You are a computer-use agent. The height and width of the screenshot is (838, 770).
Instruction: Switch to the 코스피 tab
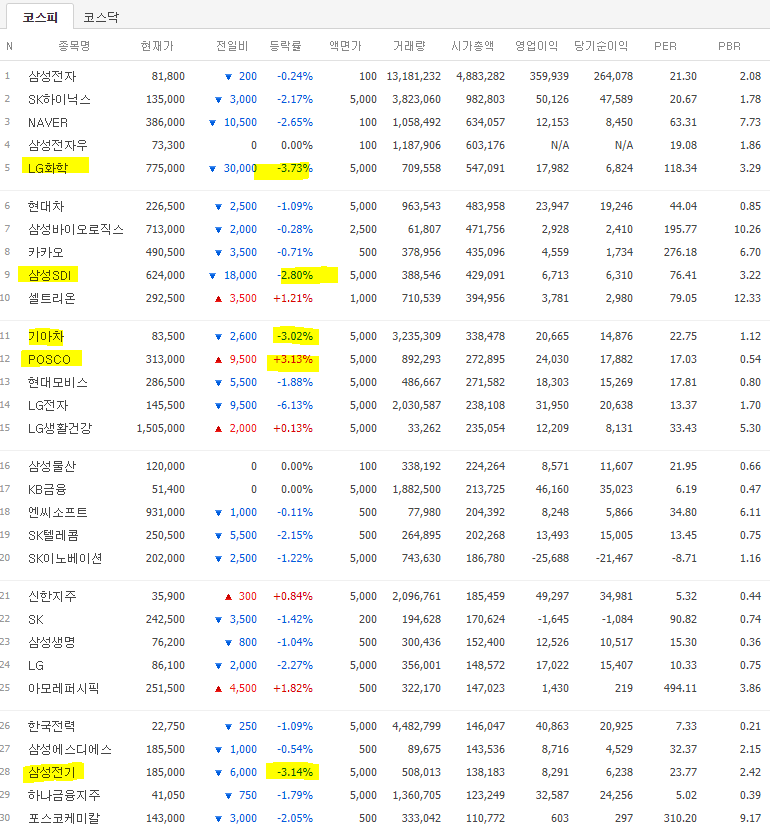click(40, 17)
